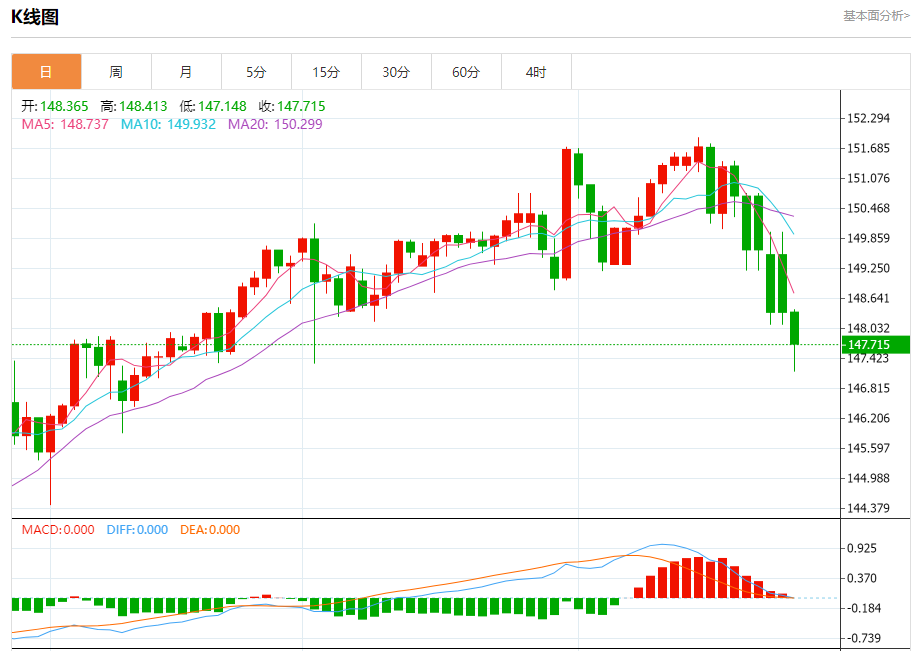This screenshot has height=651, width=921.
Task: Click the MA10: 149.932 label
Action: coord(168,124)
